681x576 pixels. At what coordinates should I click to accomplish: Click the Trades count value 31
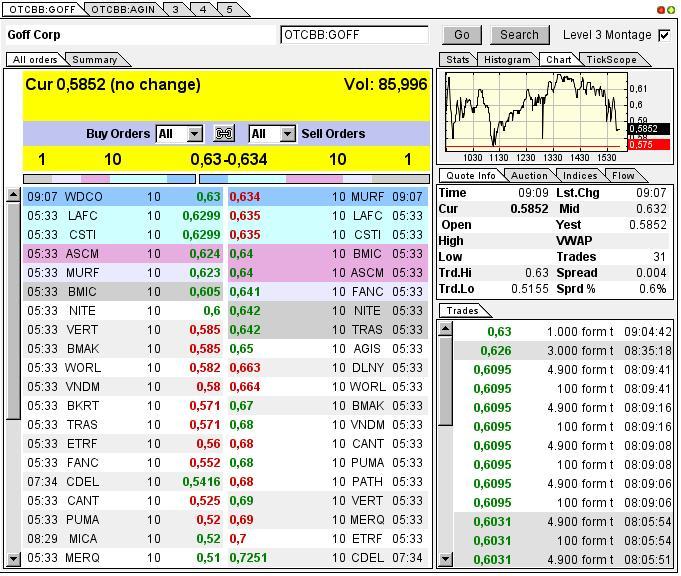tap(659, 257)
